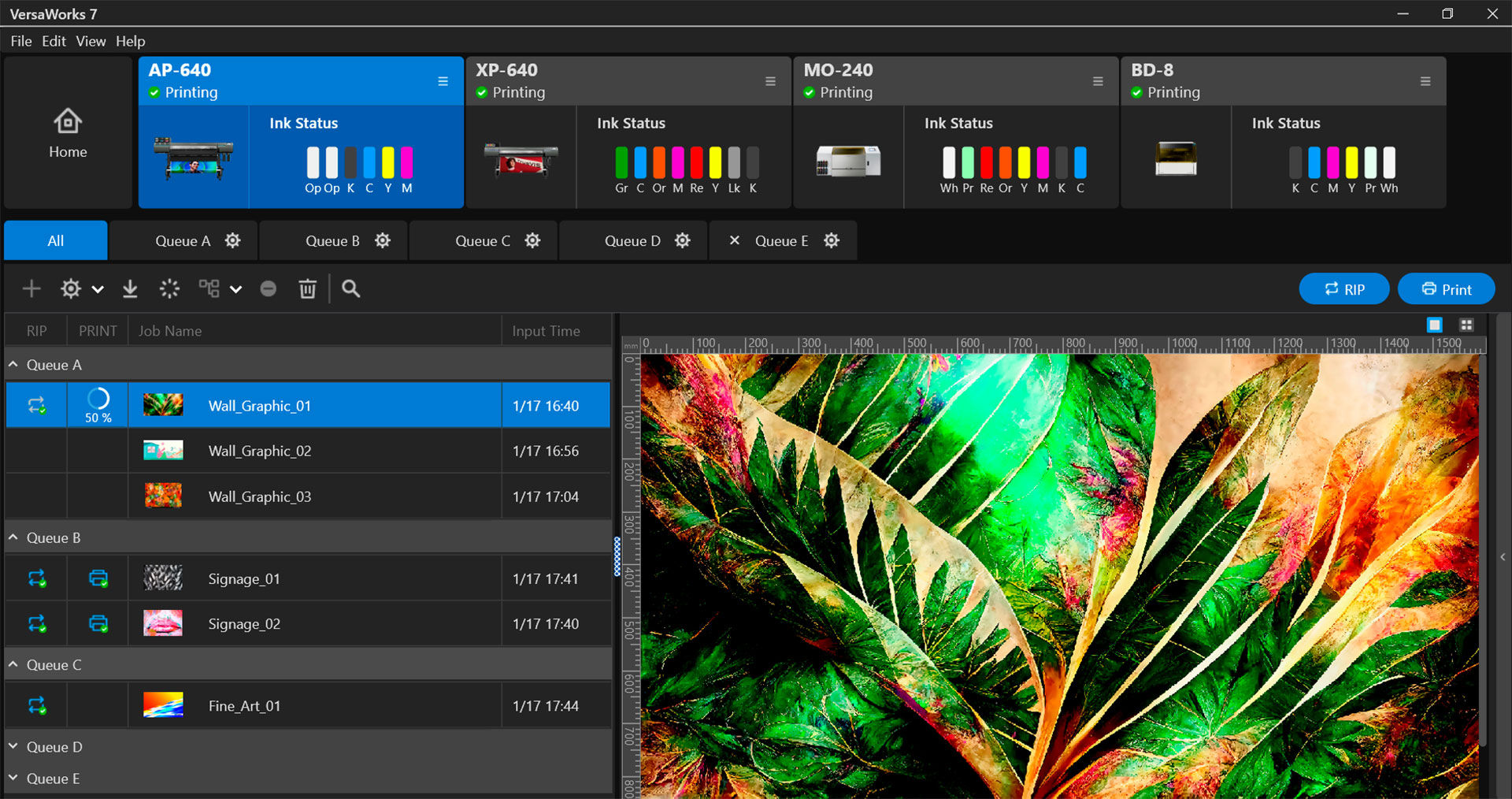Open the job settings gear dropdown arrow
Image resolution: width=1512 pixels, height=799 pixels.
98,290
